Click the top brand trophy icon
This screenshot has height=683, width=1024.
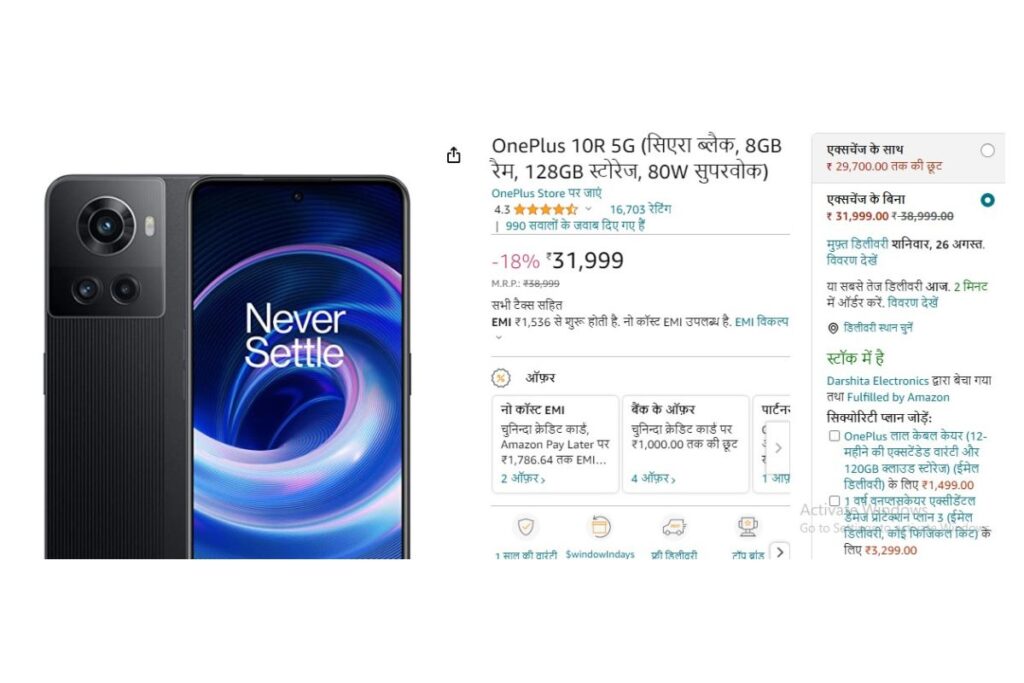(747, 526)
